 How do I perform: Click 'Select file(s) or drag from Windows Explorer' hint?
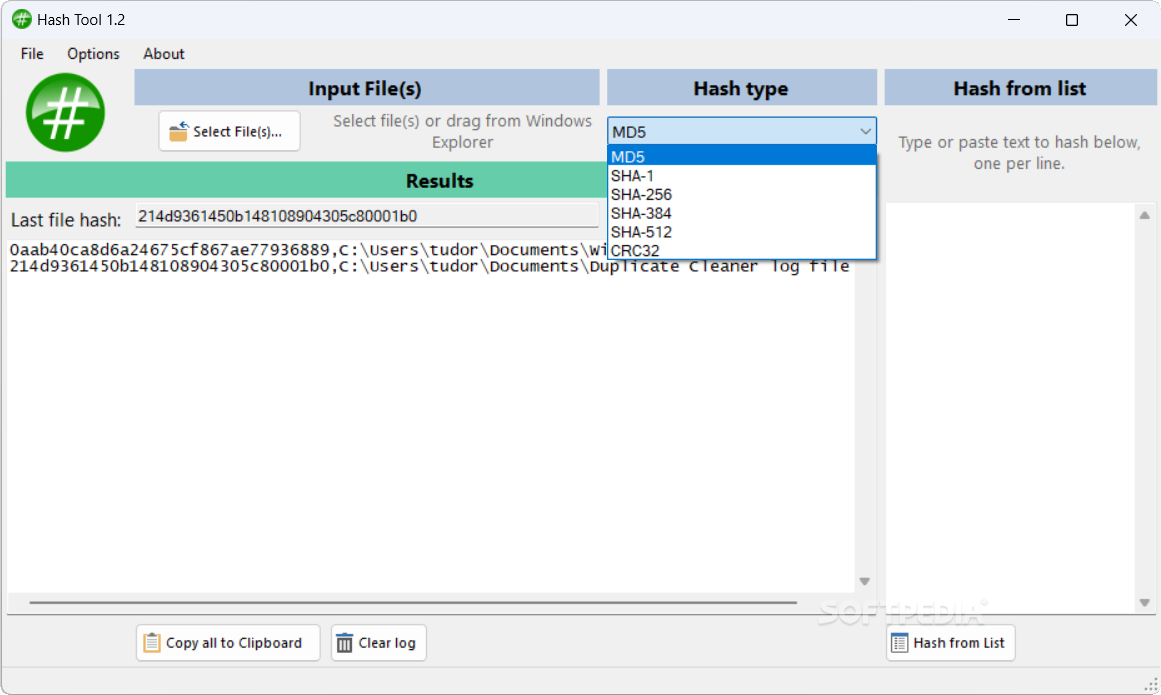click(463, 131)
